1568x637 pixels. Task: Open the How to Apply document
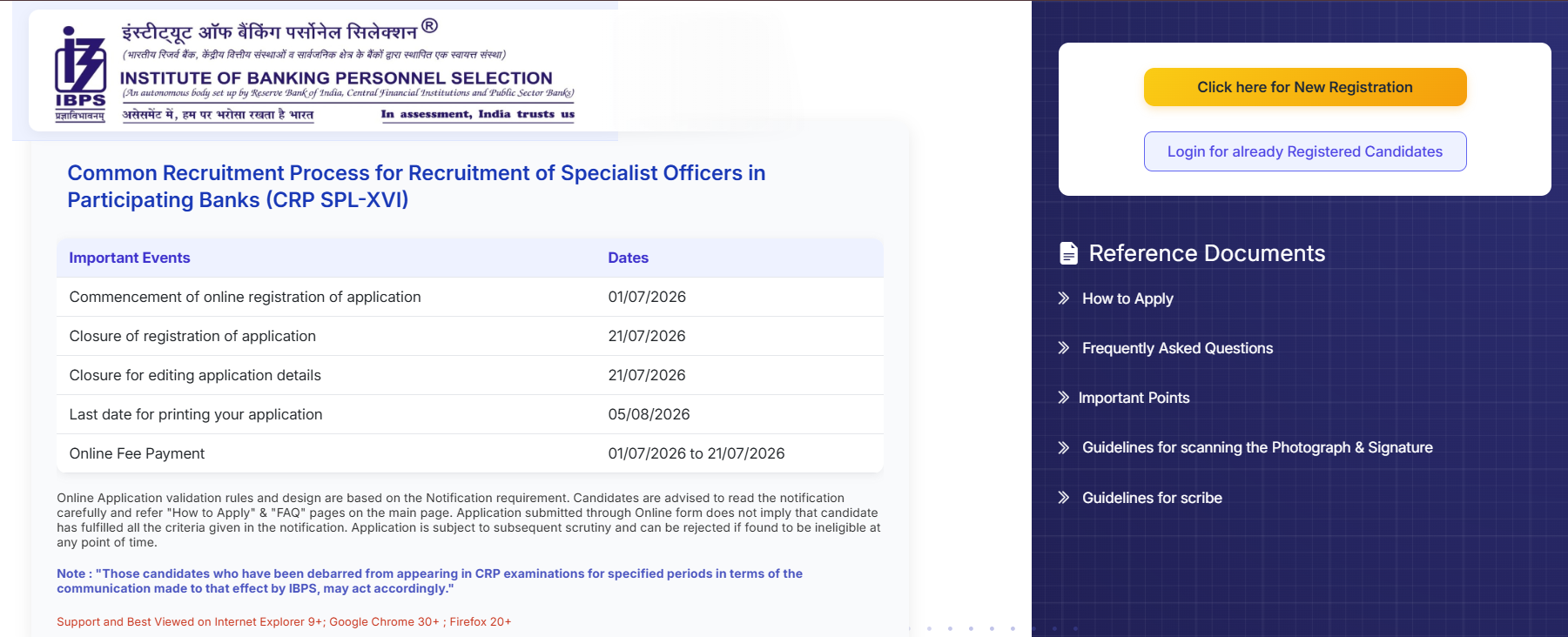pyautogui.click(x=1127, y=298)
